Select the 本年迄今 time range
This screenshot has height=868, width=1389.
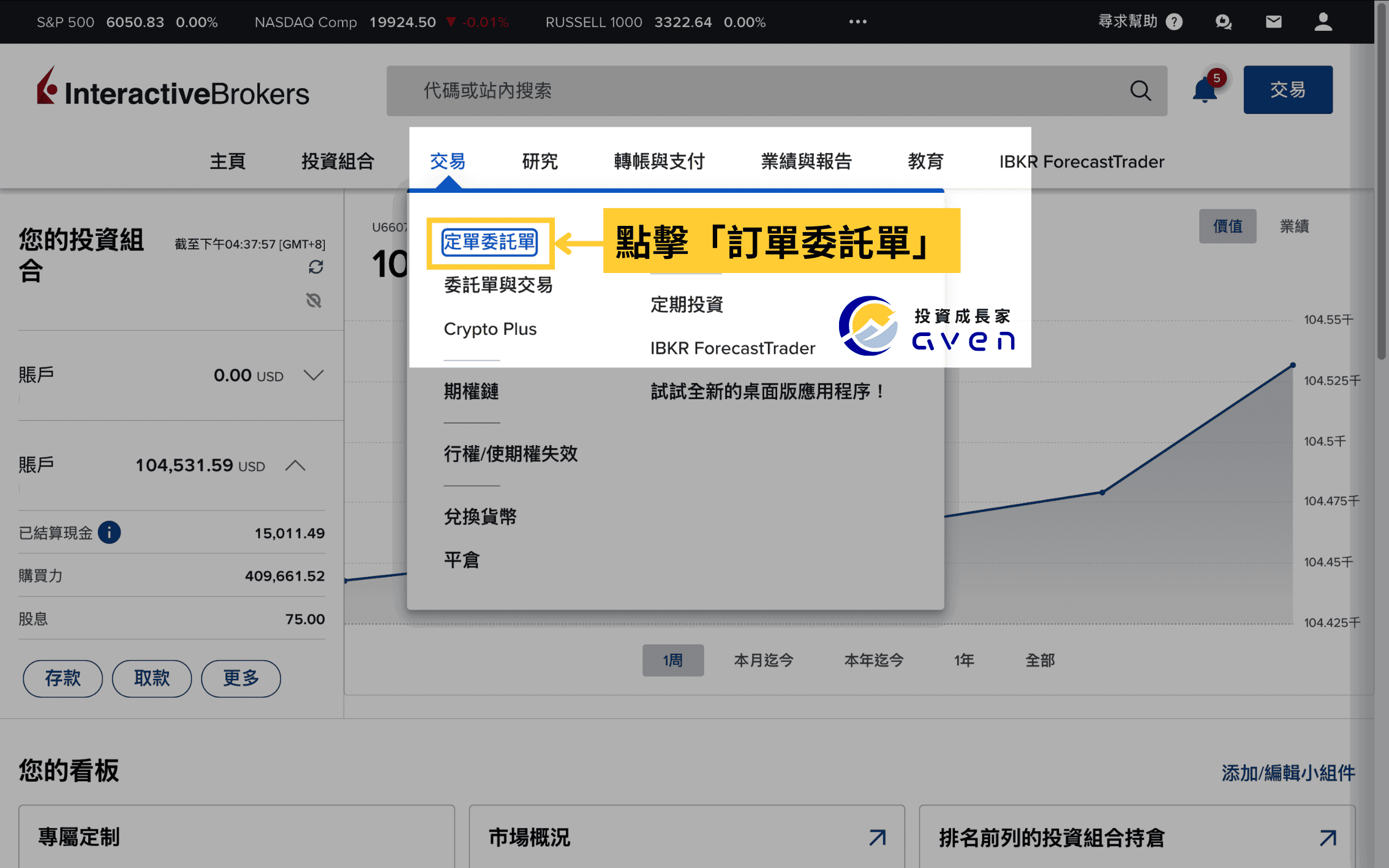(x=873, y=660)
